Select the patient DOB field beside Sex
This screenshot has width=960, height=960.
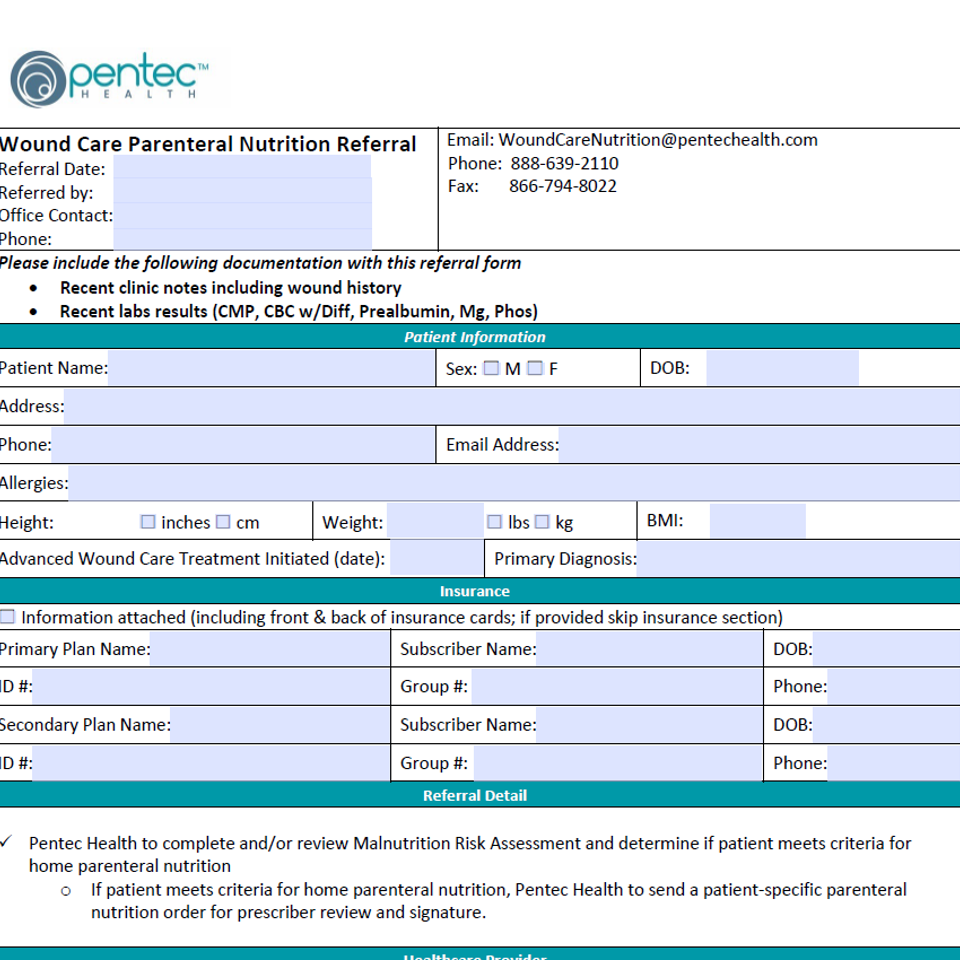pyautogui.click(x=782, y=368)
